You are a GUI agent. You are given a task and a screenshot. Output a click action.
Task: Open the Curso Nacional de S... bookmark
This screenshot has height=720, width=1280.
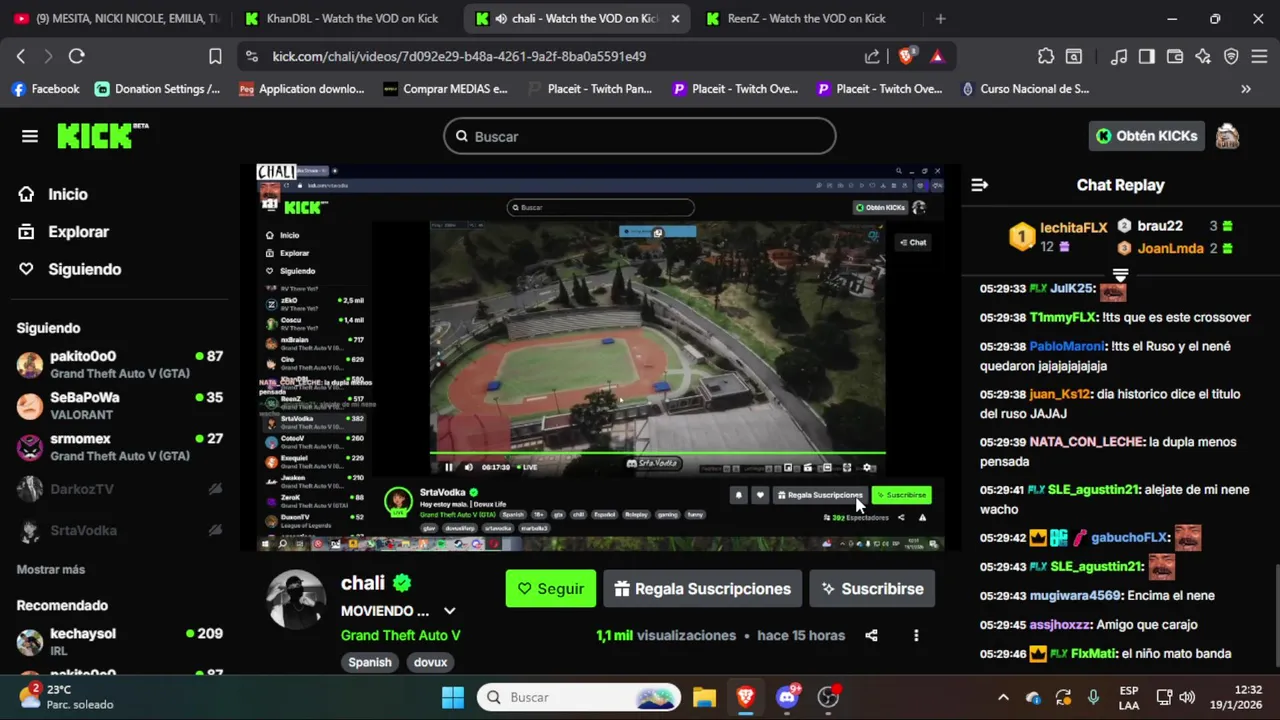[x=1025, y=89]
